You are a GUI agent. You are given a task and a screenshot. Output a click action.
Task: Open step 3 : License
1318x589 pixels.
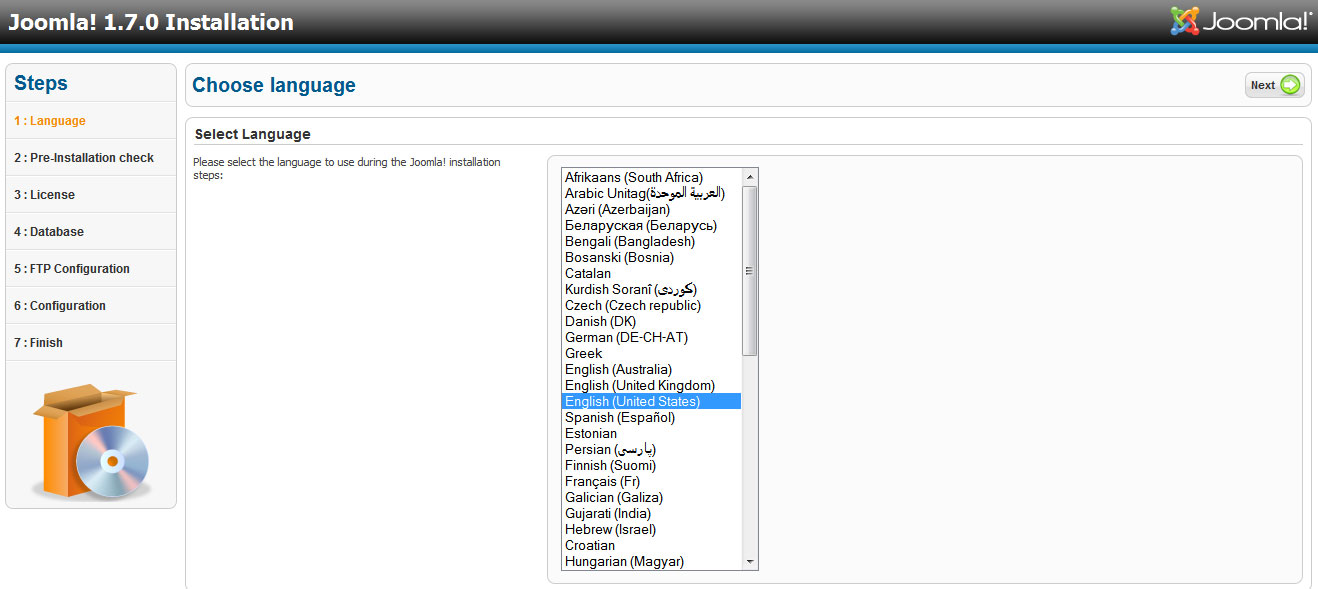tap(91, 195)
